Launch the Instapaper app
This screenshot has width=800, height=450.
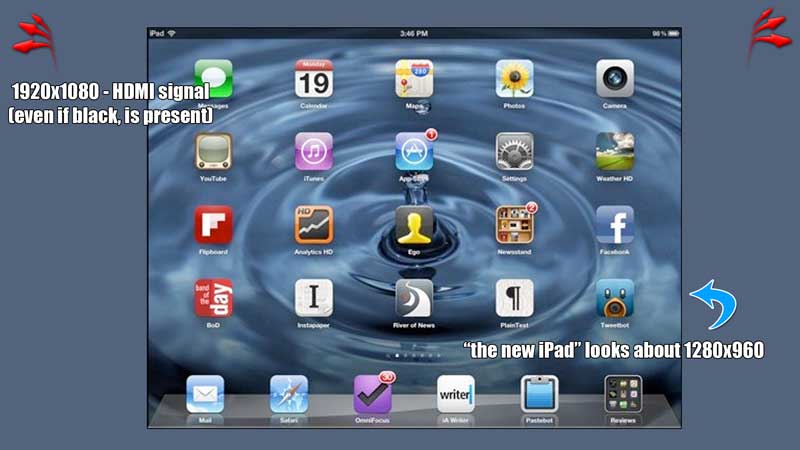click(314, 298)
